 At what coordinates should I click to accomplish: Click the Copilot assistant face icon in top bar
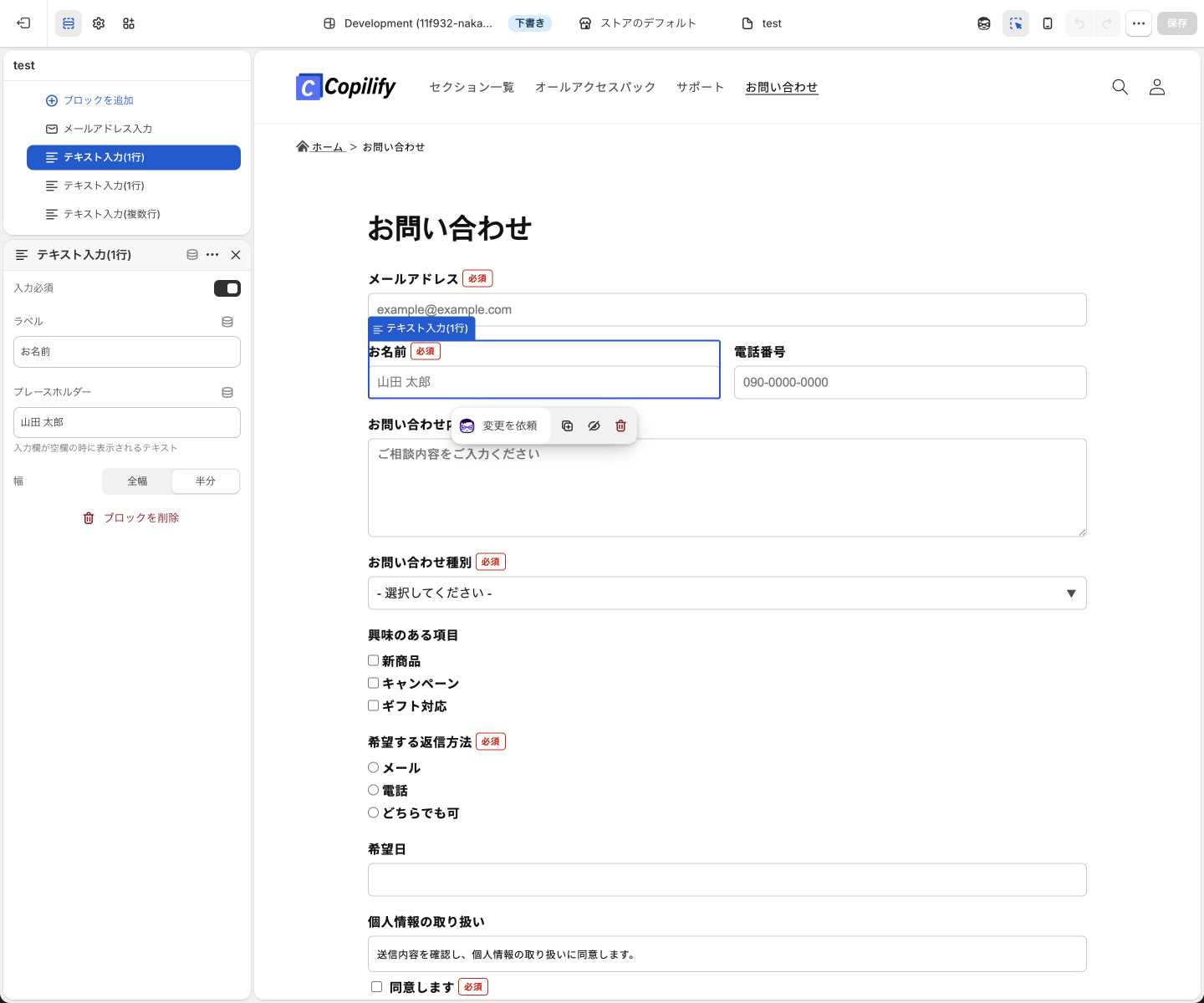click(984, 23)
